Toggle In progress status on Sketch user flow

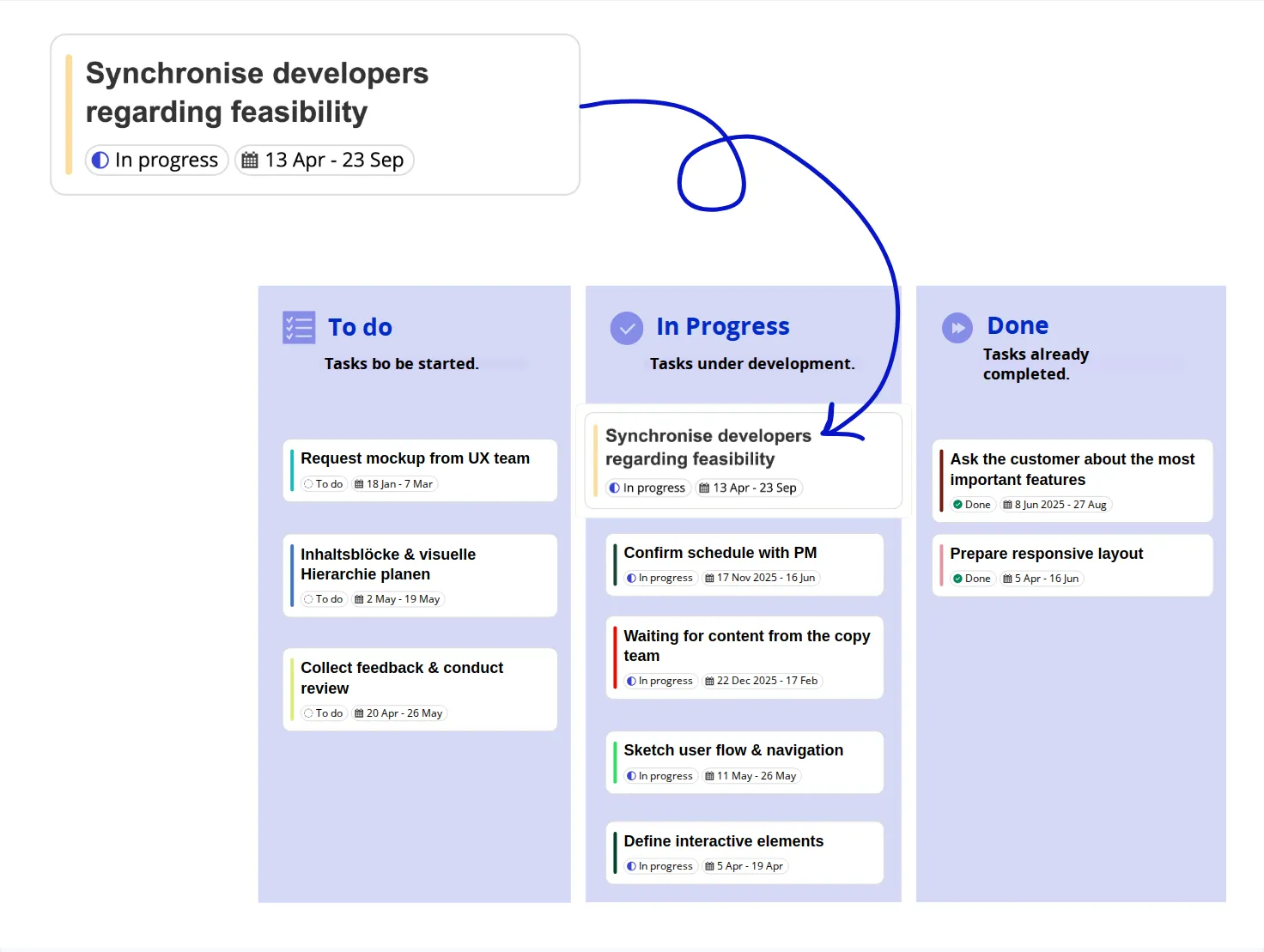(659, 776)
